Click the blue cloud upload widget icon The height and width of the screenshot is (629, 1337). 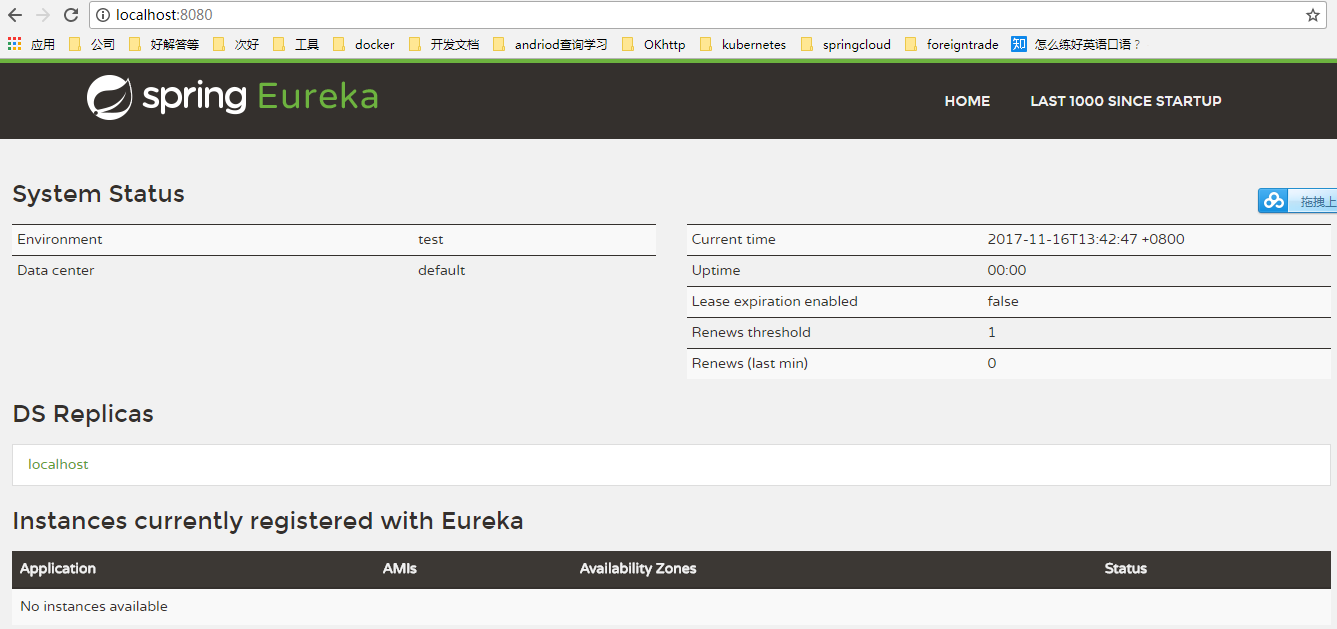(1273, 201)
